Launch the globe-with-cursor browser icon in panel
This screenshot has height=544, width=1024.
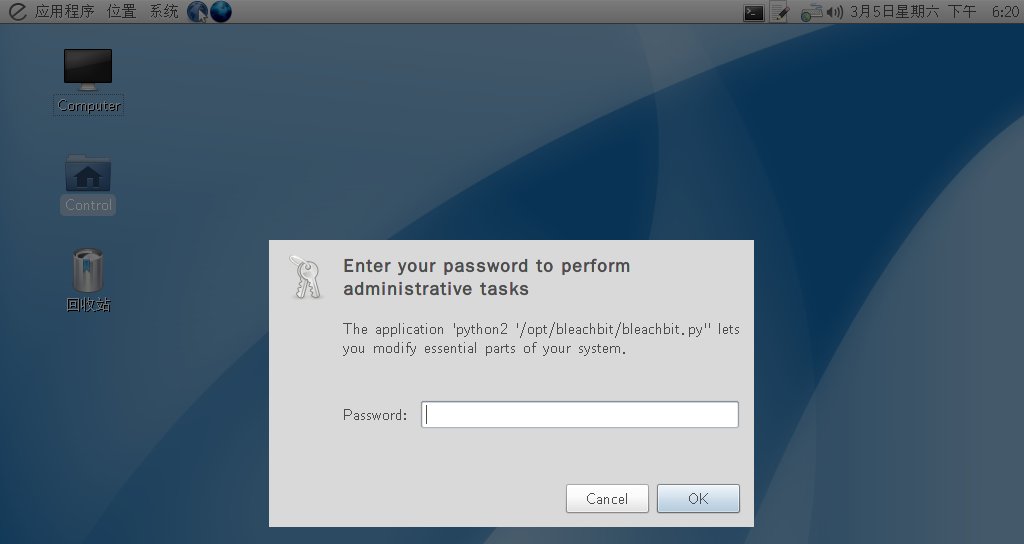(197, 11)
